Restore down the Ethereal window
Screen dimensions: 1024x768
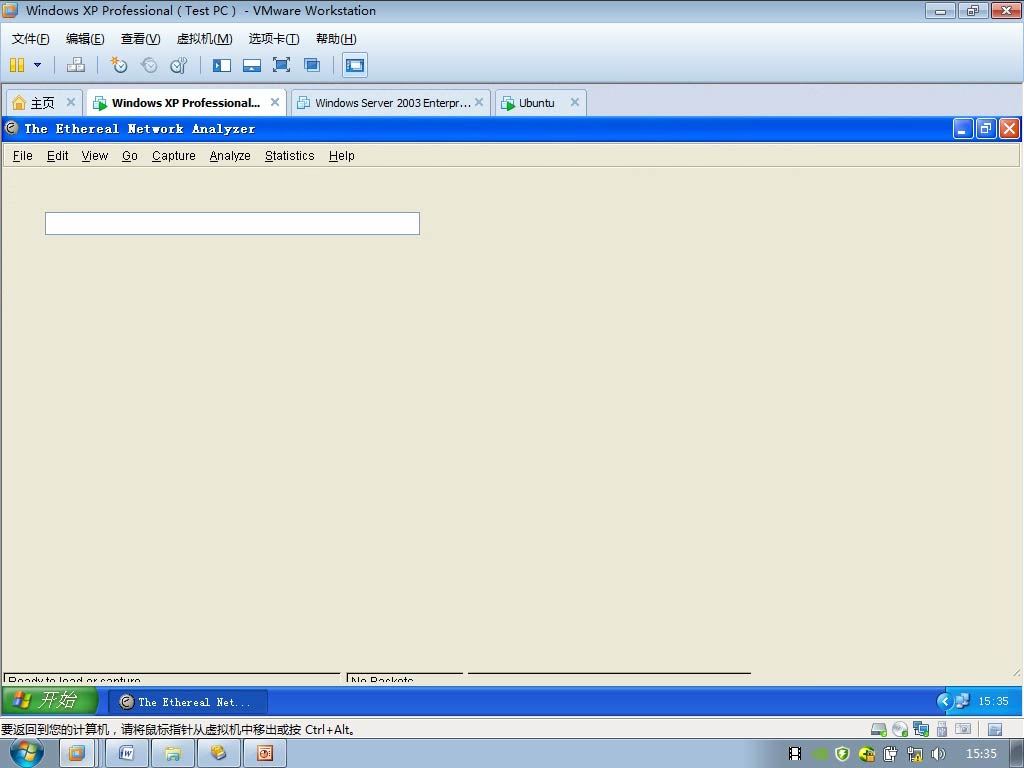pos(985,129)
